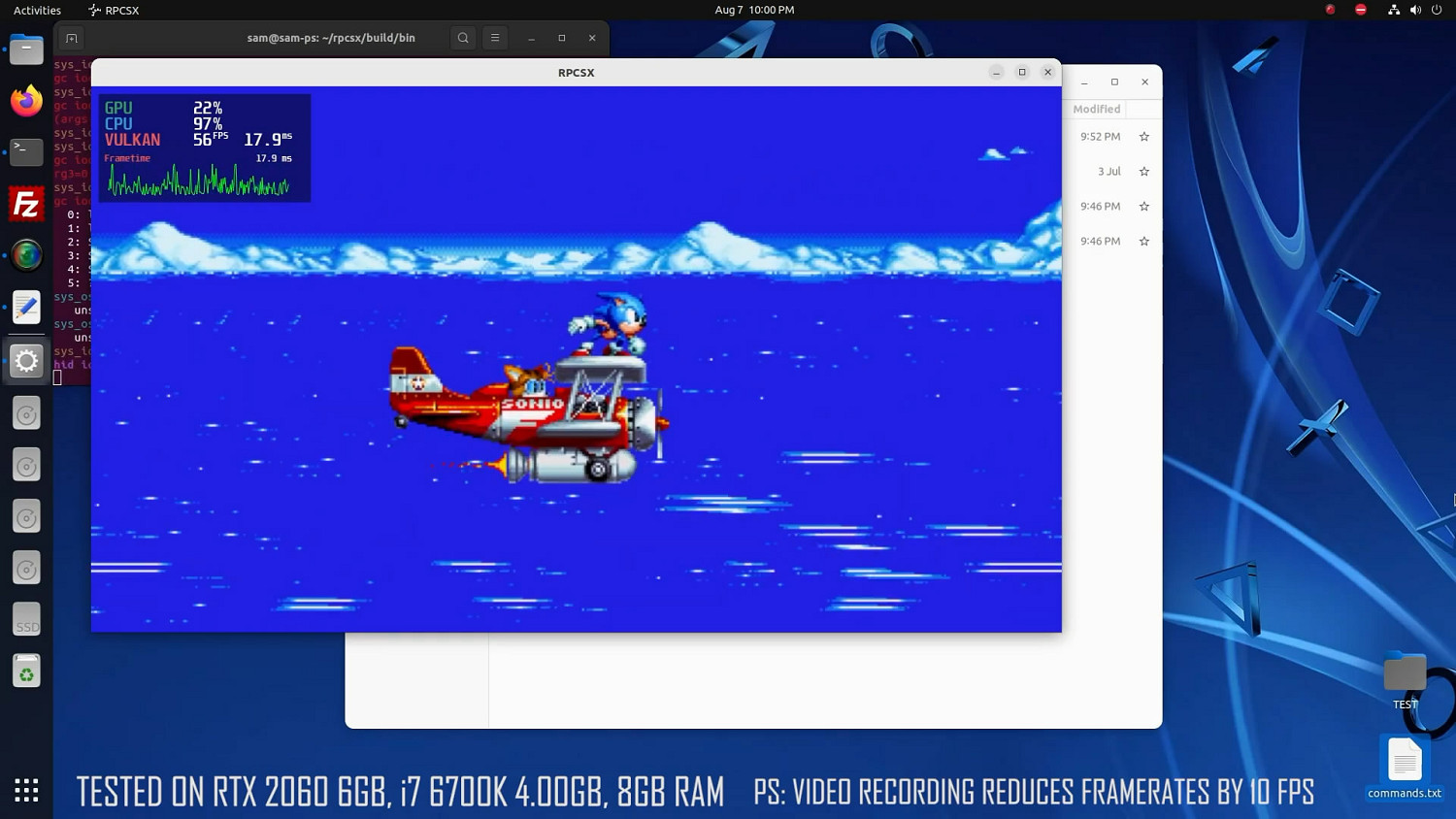Screen dimensions: 1456x819
Task: Click the terminal search icon
Action: pos(463,38)
